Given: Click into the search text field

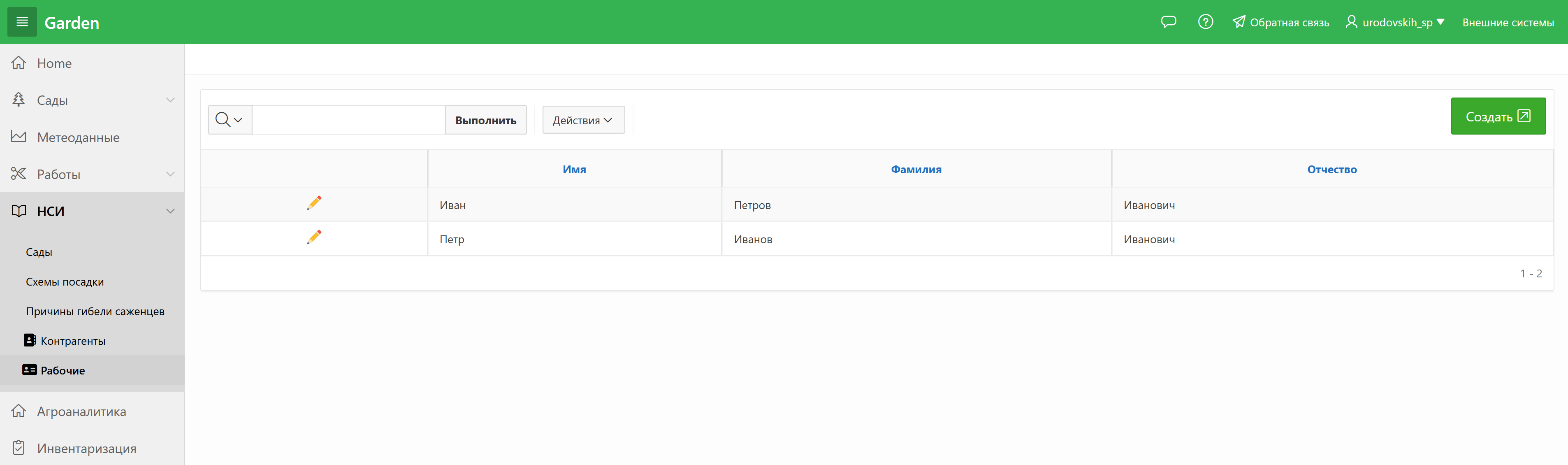Looking at the screenshot, I should [x=348, y=120].
